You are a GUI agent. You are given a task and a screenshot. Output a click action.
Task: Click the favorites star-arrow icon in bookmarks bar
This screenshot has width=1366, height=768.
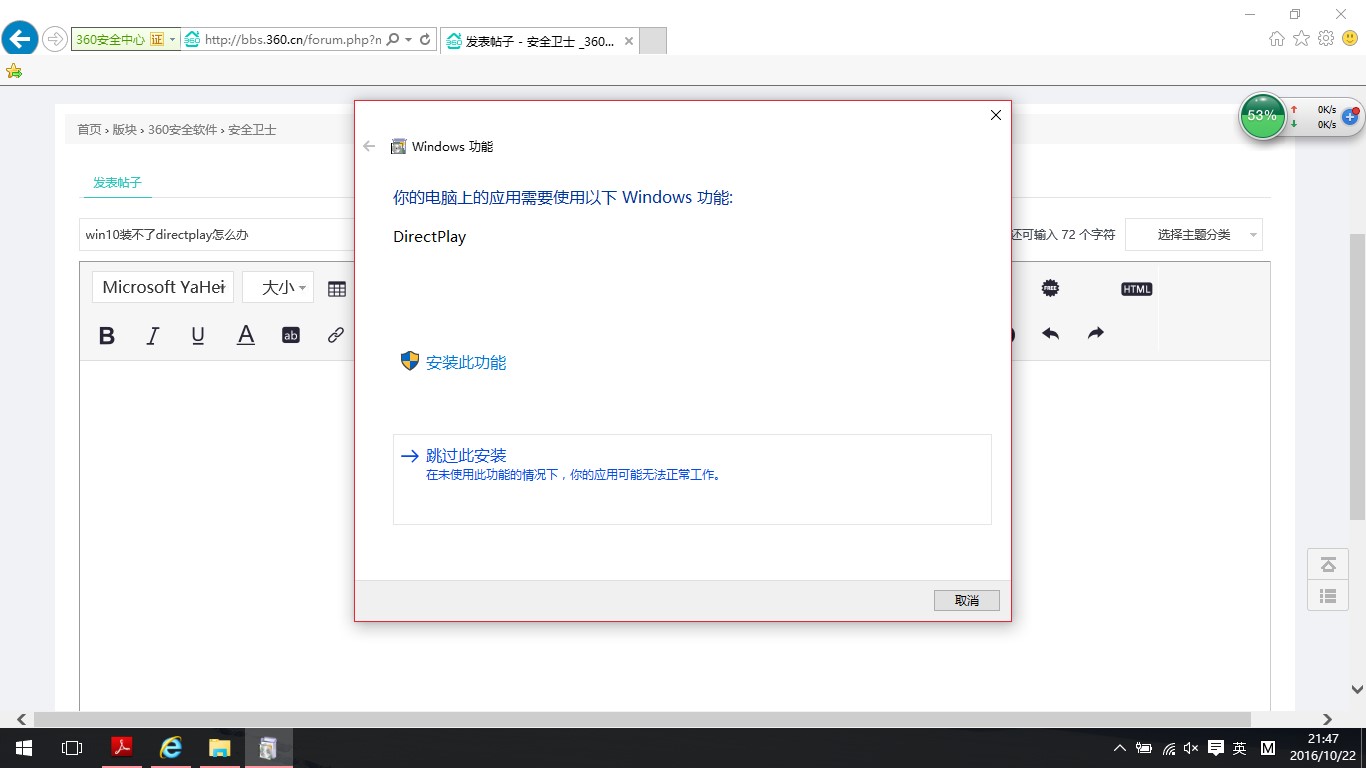(x=14, y=71)
